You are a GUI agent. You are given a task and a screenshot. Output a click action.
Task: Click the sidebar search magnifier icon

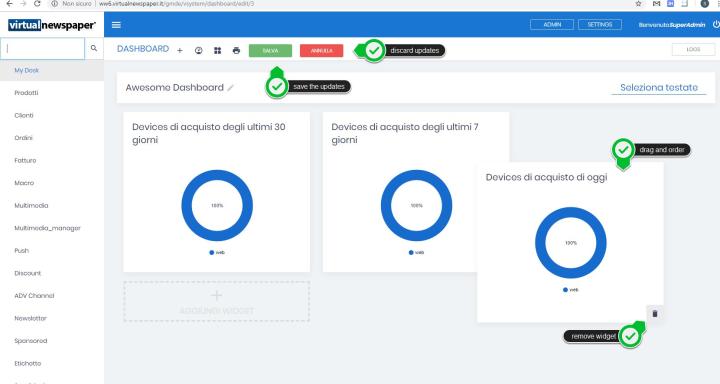click(x=94, y=48)
